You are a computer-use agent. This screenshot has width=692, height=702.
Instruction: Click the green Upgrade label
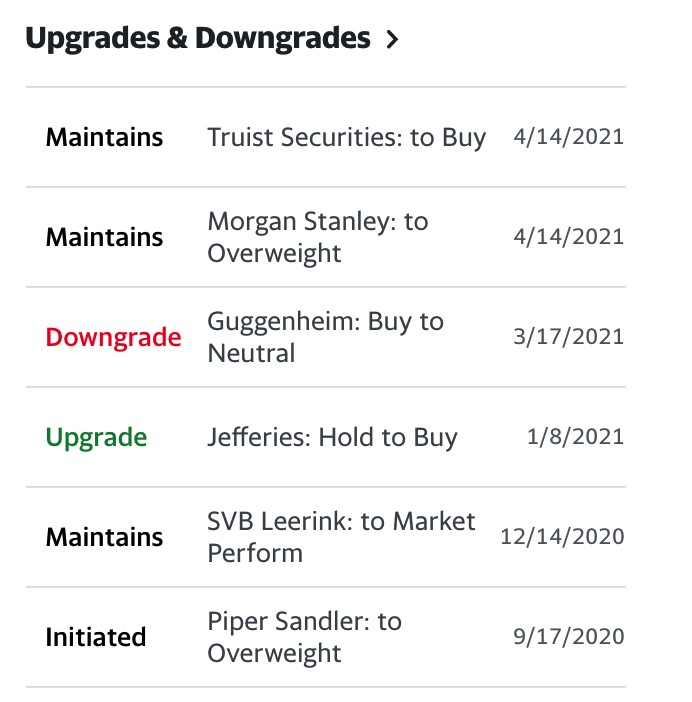click(96, 437)
